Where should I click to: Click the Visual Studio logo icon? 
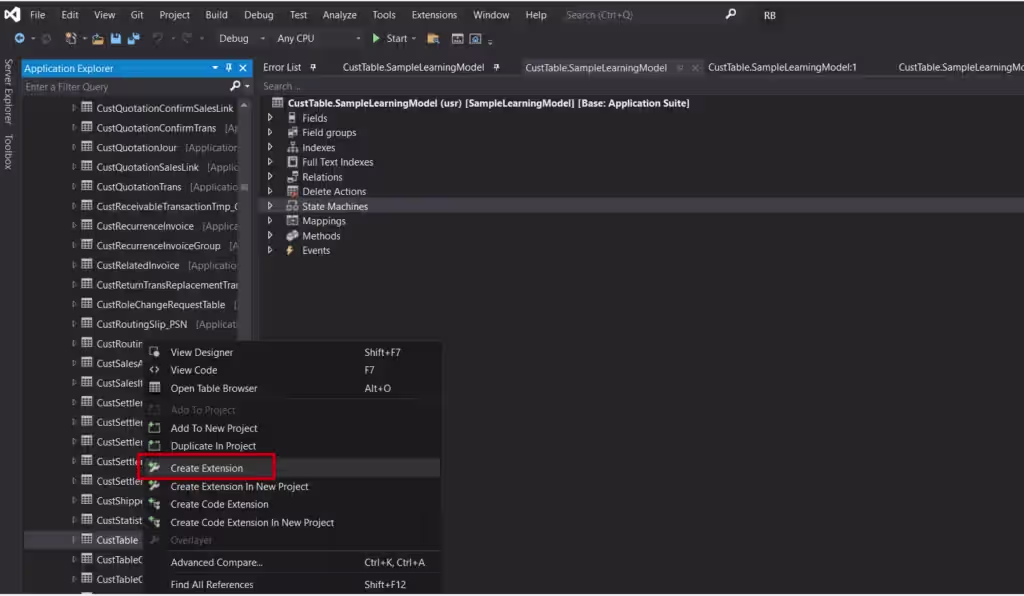point(12,14)
